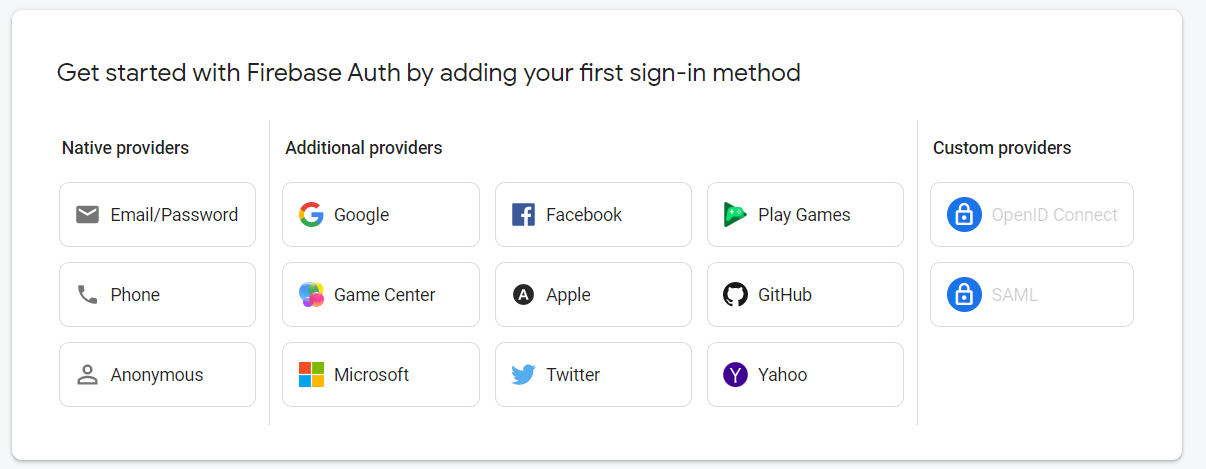
Task: Select the GitHub provider card
Action: click(805, 294)
